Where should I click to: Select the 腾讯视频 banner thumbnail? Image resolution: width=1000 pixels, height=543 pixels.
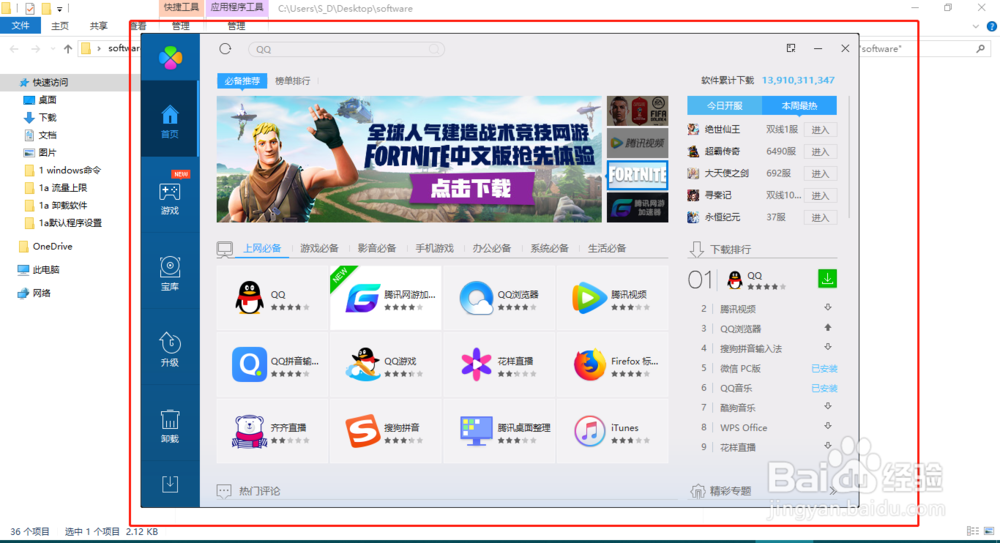tap(637, 143)
